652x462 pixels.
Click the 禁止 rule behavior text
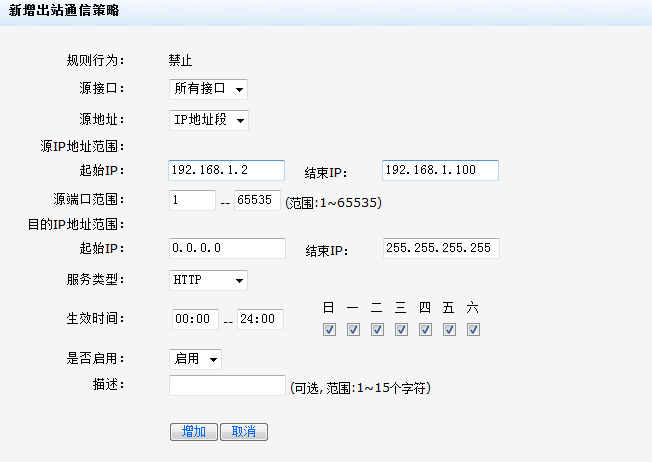180,61
